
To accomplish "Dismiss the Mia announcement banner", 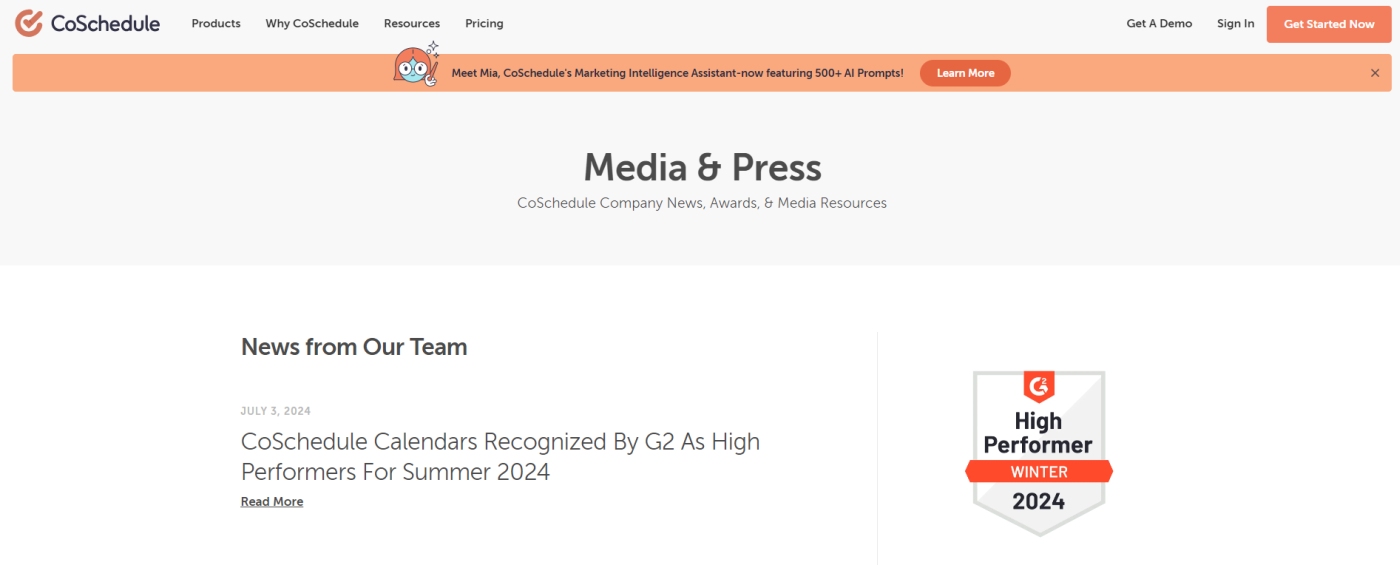I will [1375, 73].
